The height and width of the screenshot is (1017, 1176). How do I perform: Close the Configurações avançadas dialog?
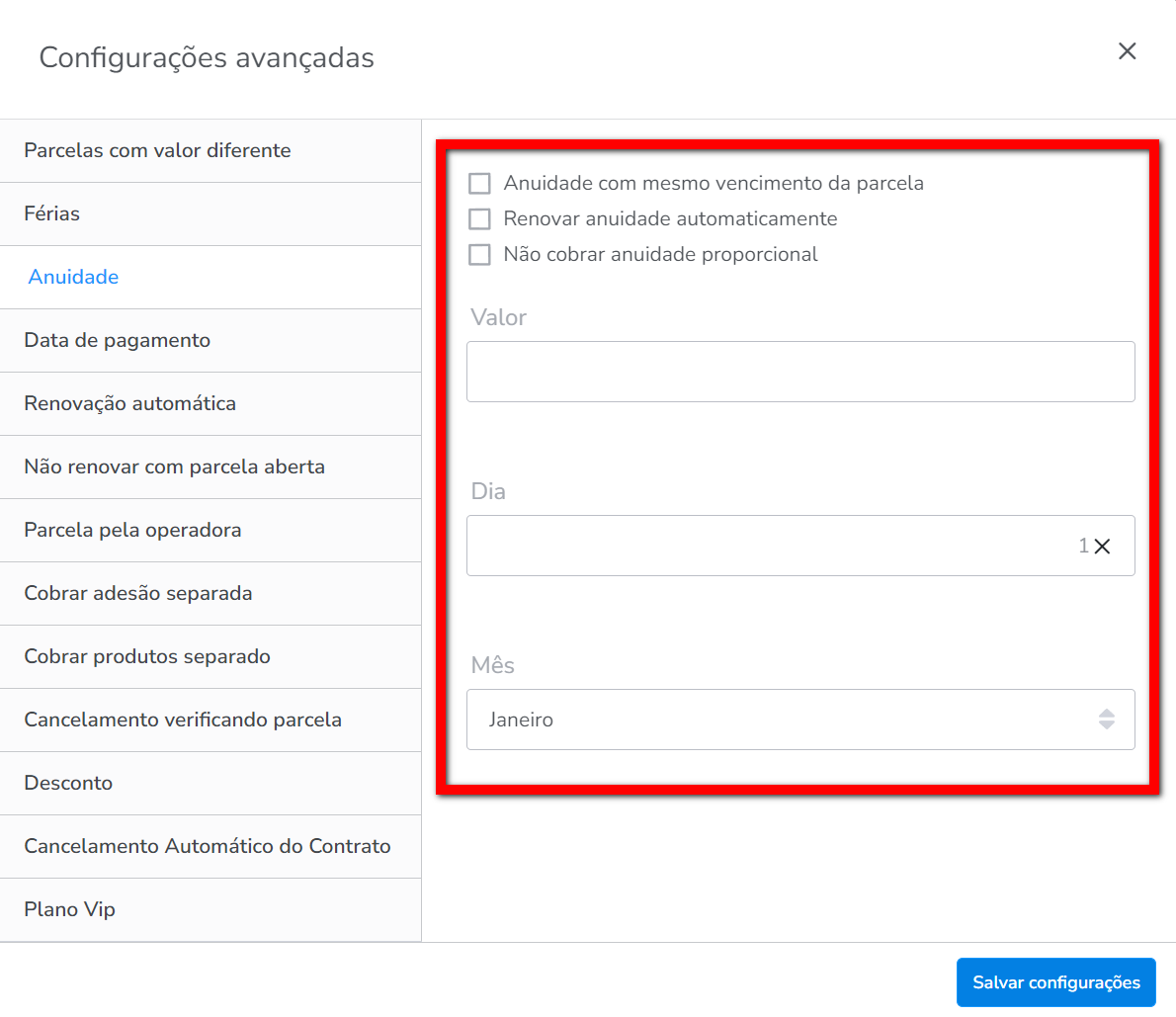point(1127,51)
